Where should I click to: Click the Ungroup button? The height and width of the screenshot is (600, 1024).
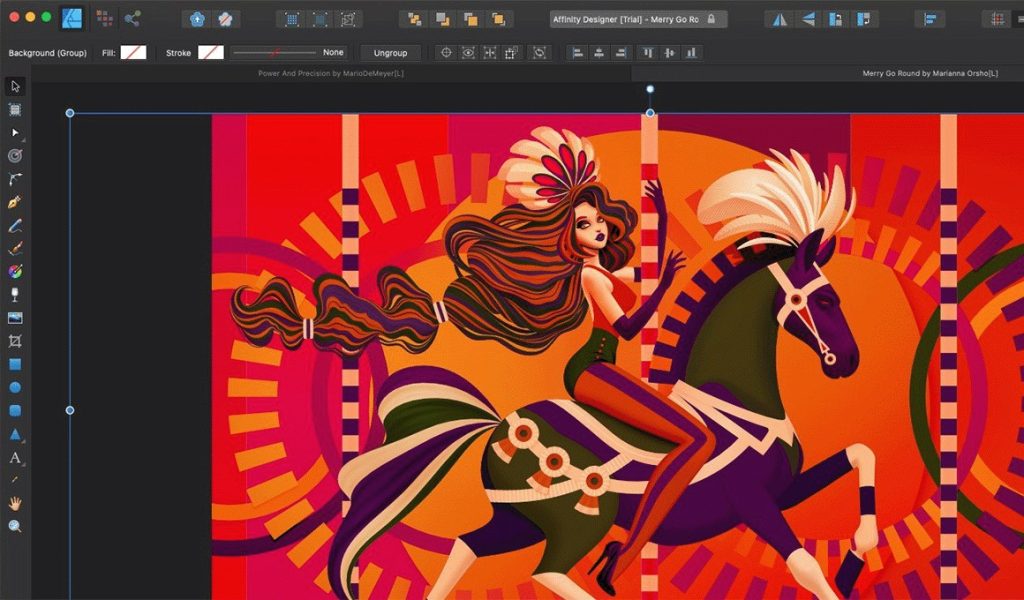point(391,53)
